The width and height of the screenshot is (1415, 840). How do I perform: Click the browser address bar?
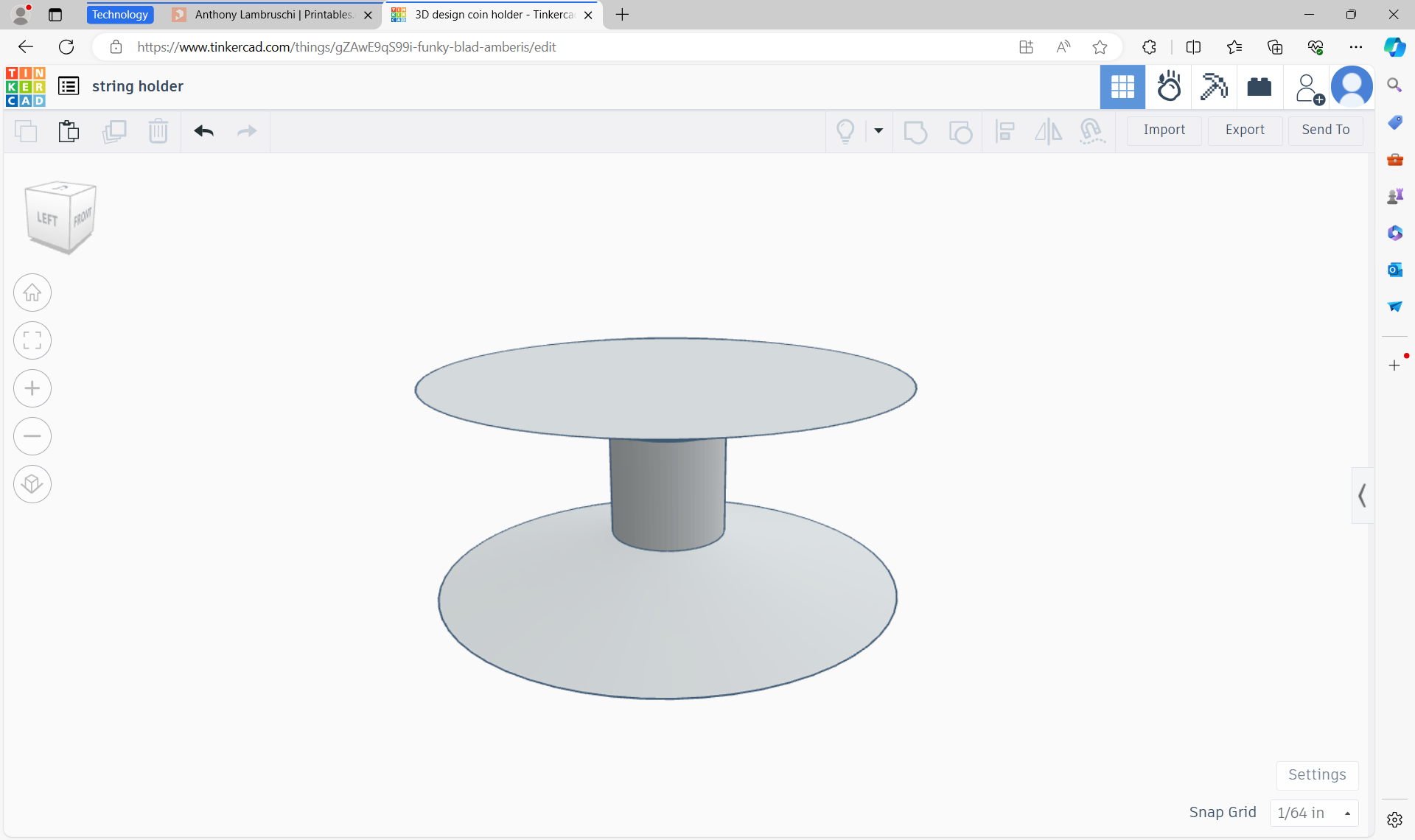[x=516, y=46]
